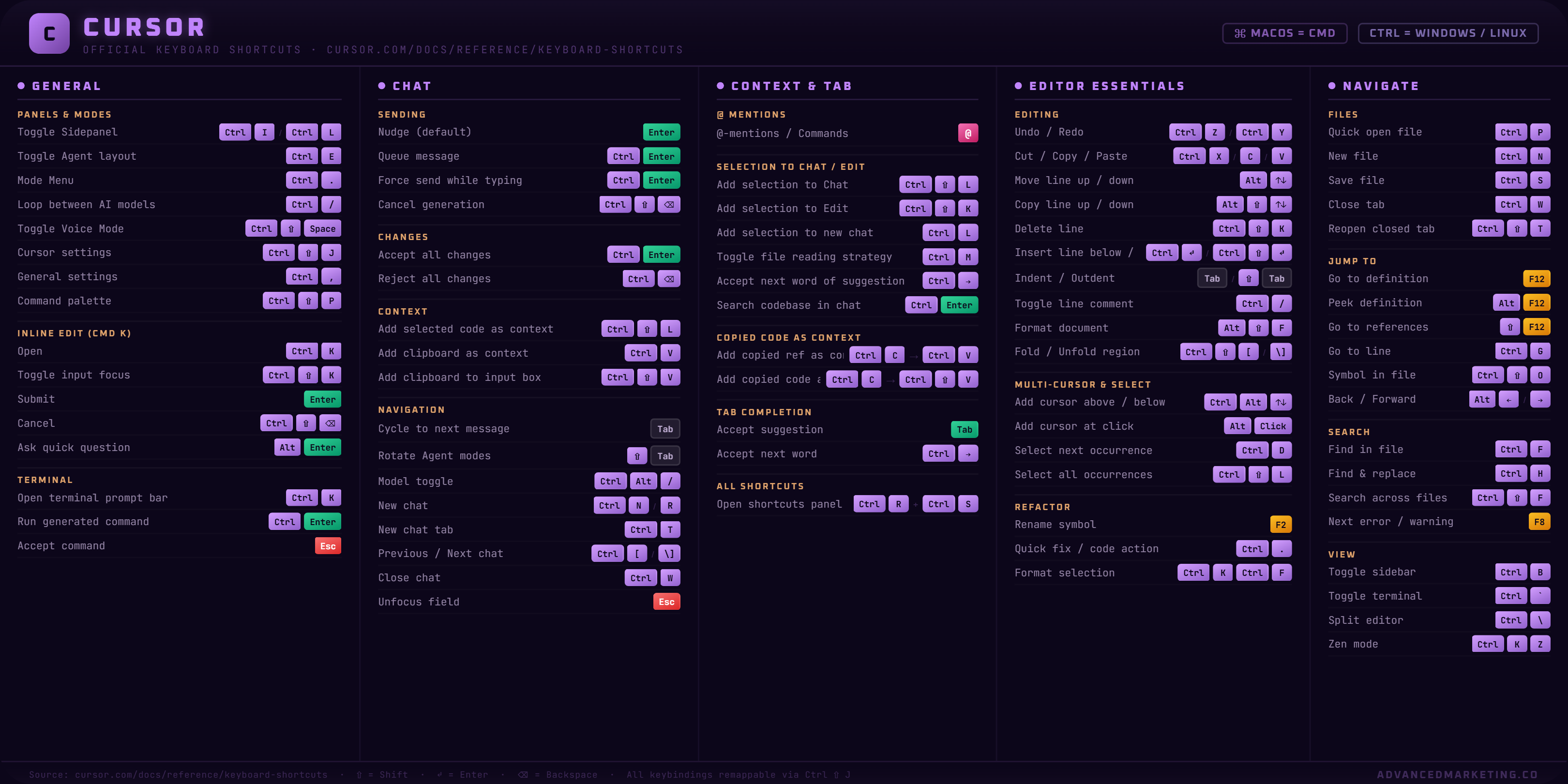The height and width of the screenshot is (784, 1568).
Task: Click the Space badge in Toggle Voice Mode
Action: 323,228
